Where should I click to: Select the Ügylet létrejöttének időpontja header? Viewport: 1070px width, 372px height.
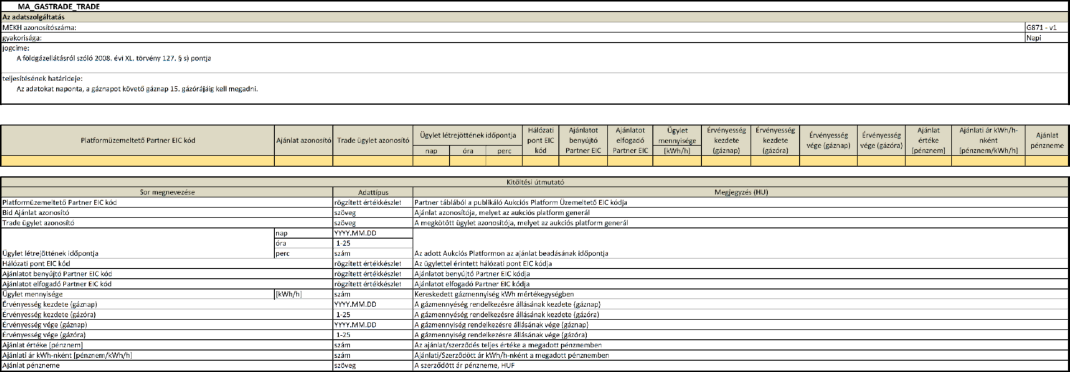[467, 135]
